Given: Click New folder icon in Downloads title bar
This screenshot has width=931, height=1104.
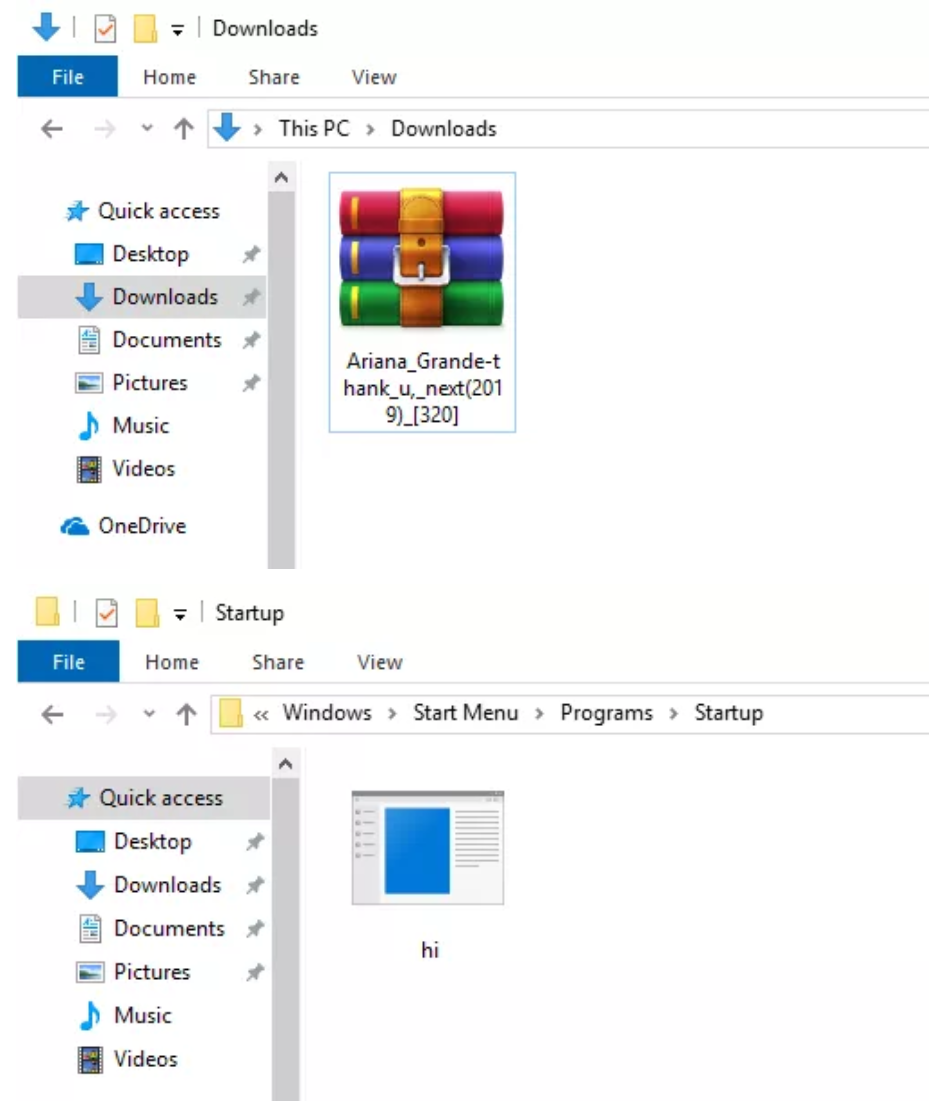Looking at the screenshot, I should (144, 29).
